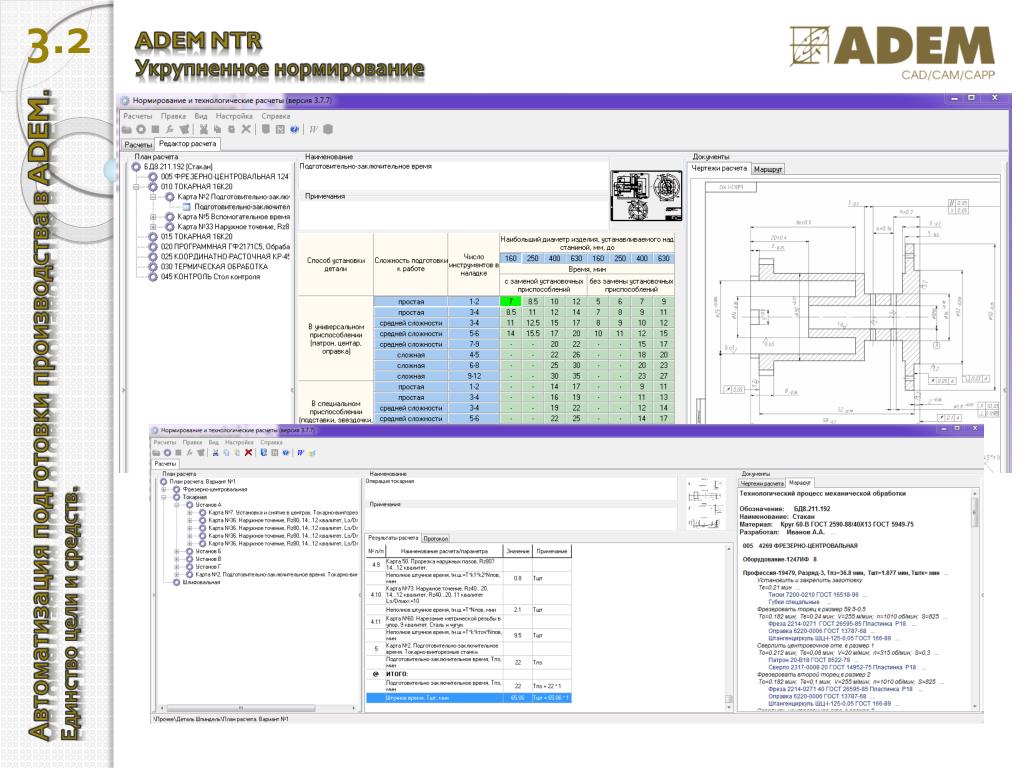Screen dimensions: 1024x768
Task: Expand Фрезерно-центровальная in lower window tree
Action: tap(163, 489)
